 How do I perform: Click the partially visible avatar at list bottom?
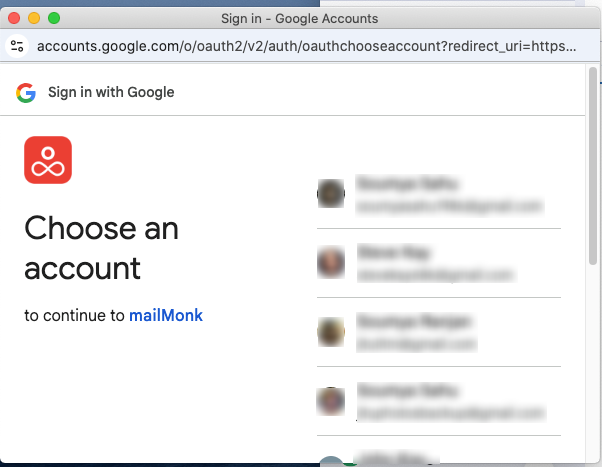click(x=331, y=460)
